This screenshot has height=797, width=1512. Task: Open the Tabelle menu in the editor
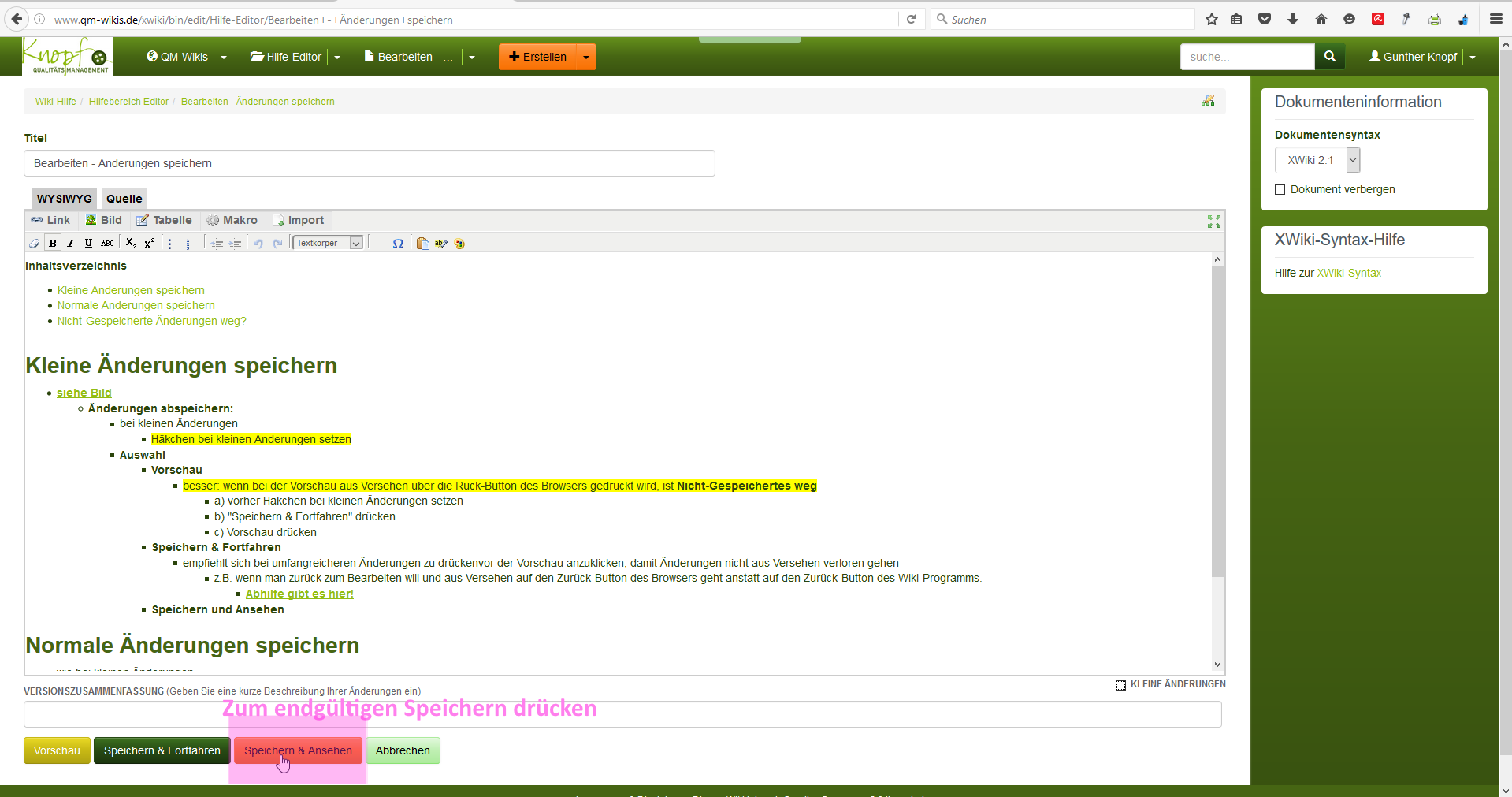pos(164,221)
